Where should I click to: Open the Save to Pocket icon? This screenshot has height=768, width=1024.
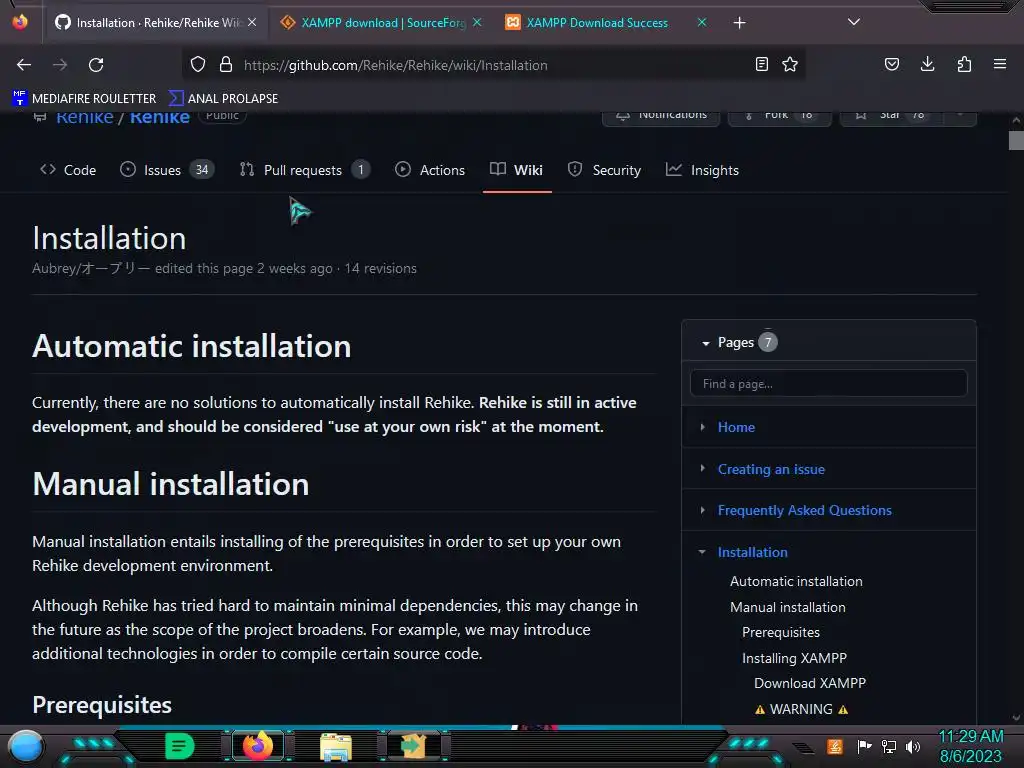click(x=891, y=65)
